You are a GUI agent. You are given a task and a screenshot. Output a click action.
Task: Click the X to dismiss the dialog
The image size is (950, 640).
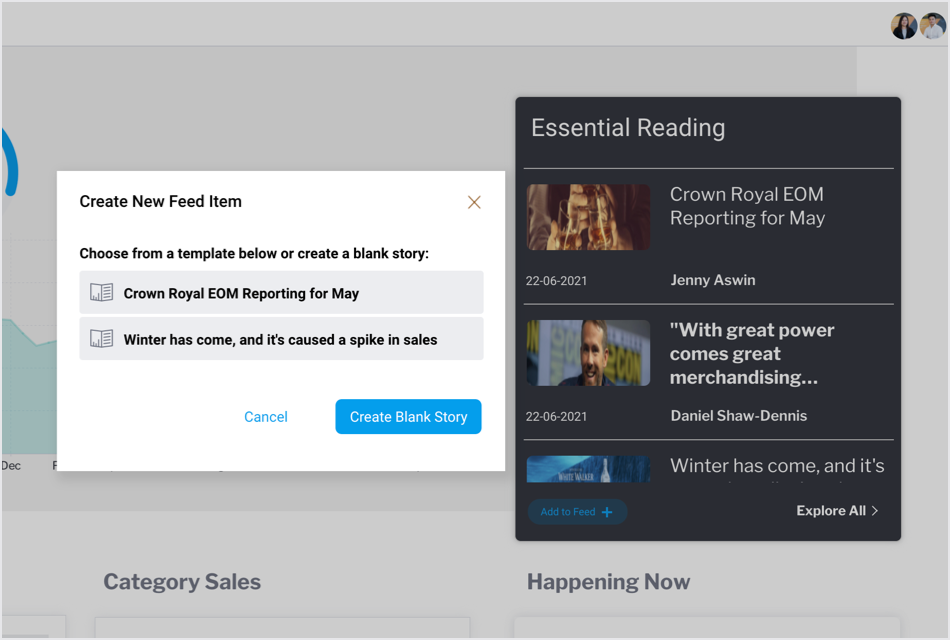pyautogui.click(x=474, y=201)
